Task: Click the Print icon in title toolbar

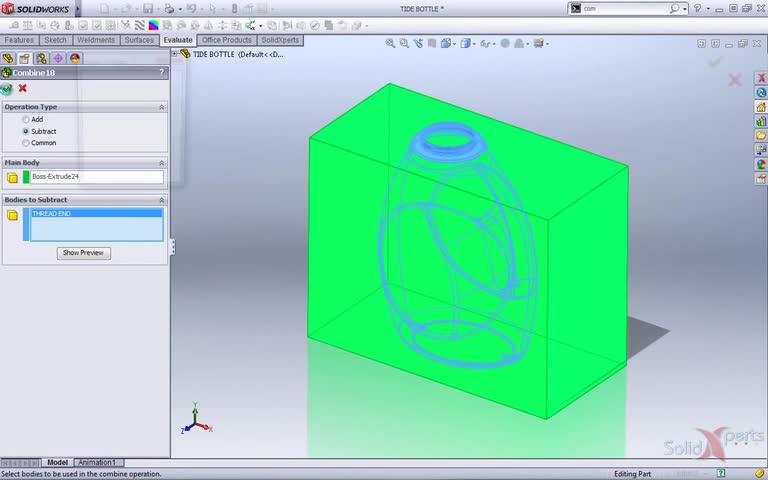Action: (x=169, y=8)
